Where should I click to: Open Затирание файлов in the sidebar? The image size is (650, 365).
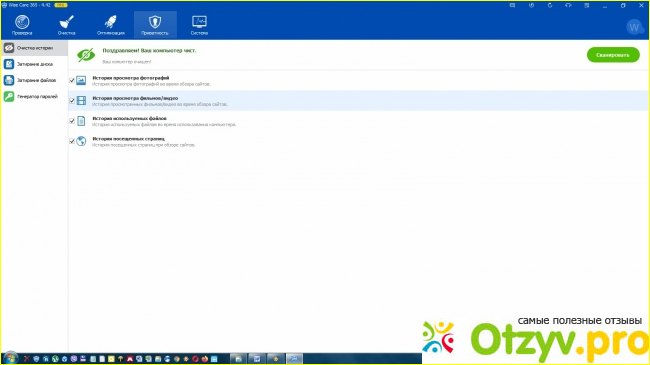point(34,80)
